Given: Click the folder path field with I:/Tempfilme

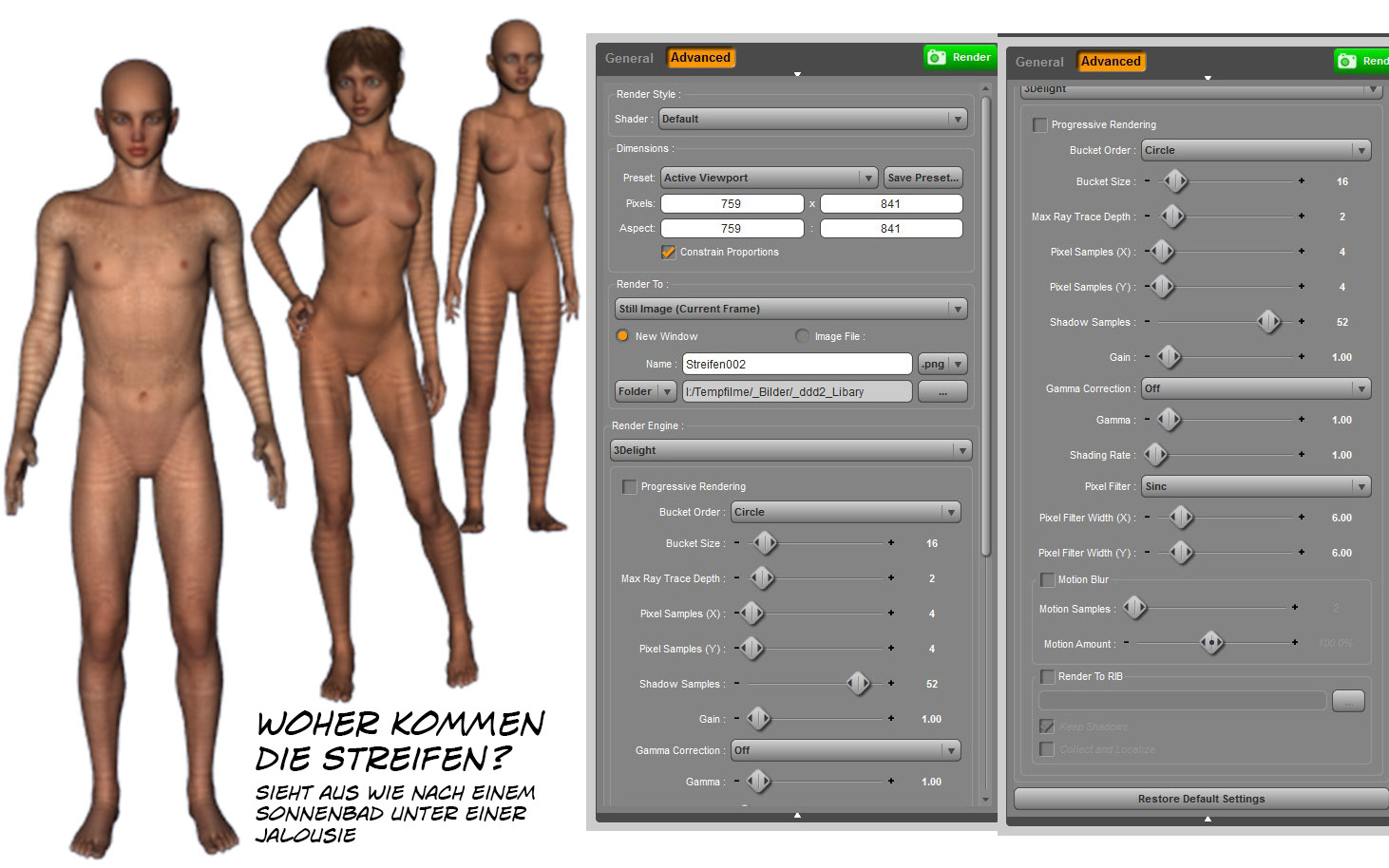Looking at the screenshot, I should (797, 391).
